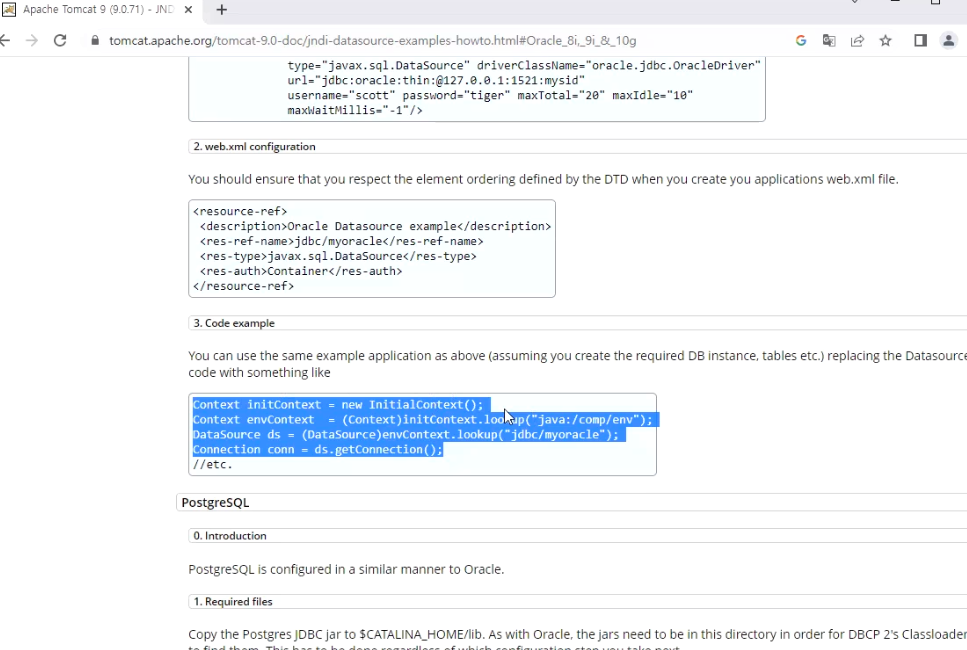Click the '3. Code example' heading
This screenshot has width=967, height=650.
[x=234, y=323]
